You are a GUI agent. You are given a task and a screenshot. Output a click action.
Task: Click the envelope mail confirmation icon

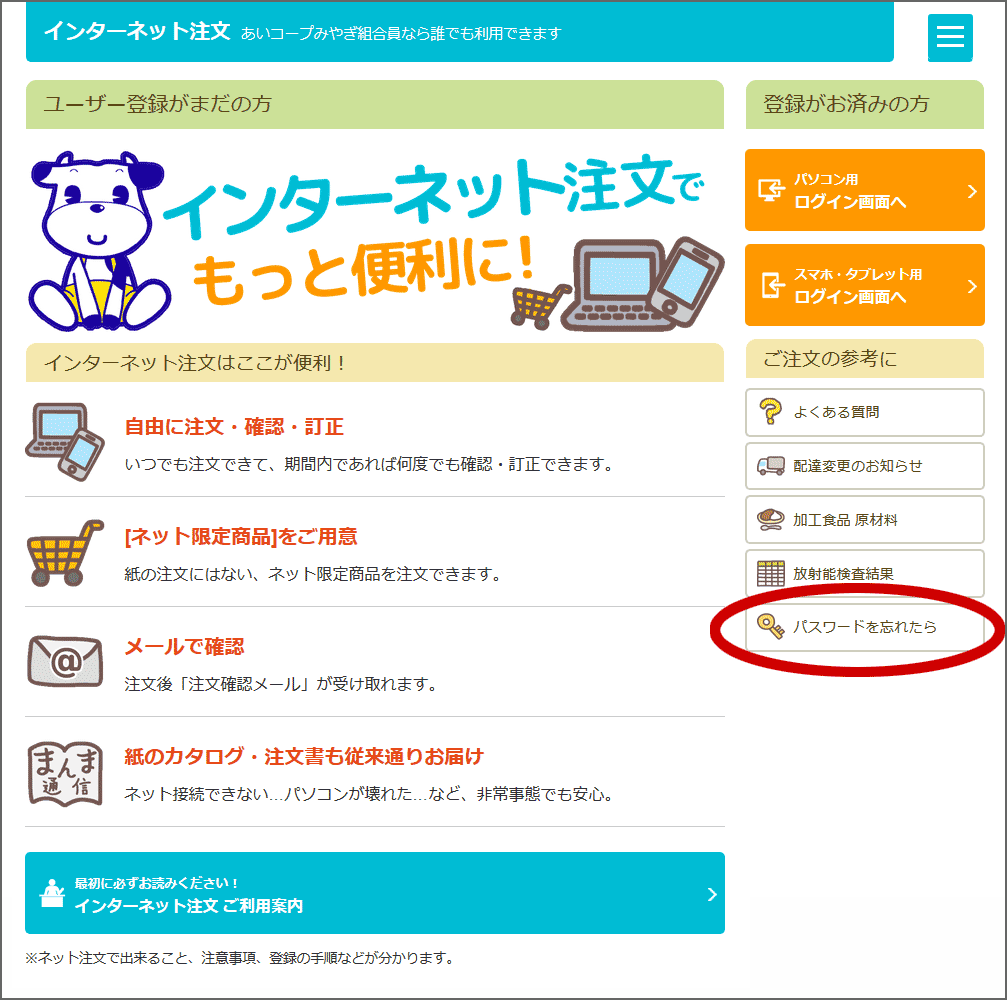(65, 661)
